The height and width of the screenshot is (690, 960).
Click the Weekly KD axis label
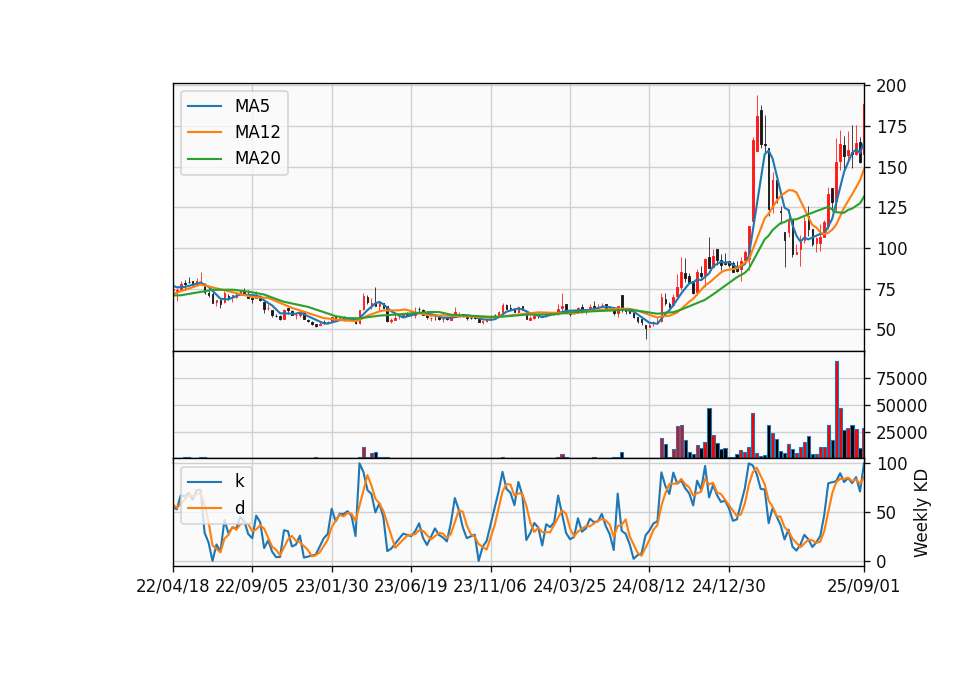[x=921, y=513]
